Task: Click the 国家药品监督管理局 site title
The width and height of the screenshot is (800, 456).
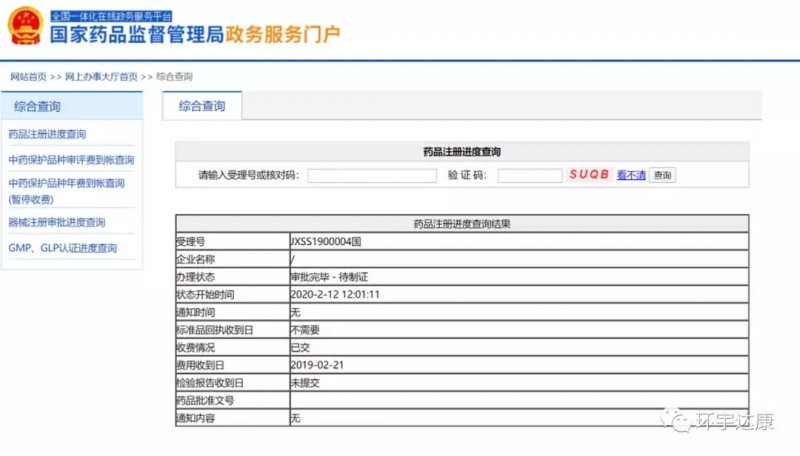Action: pos(137,35)
